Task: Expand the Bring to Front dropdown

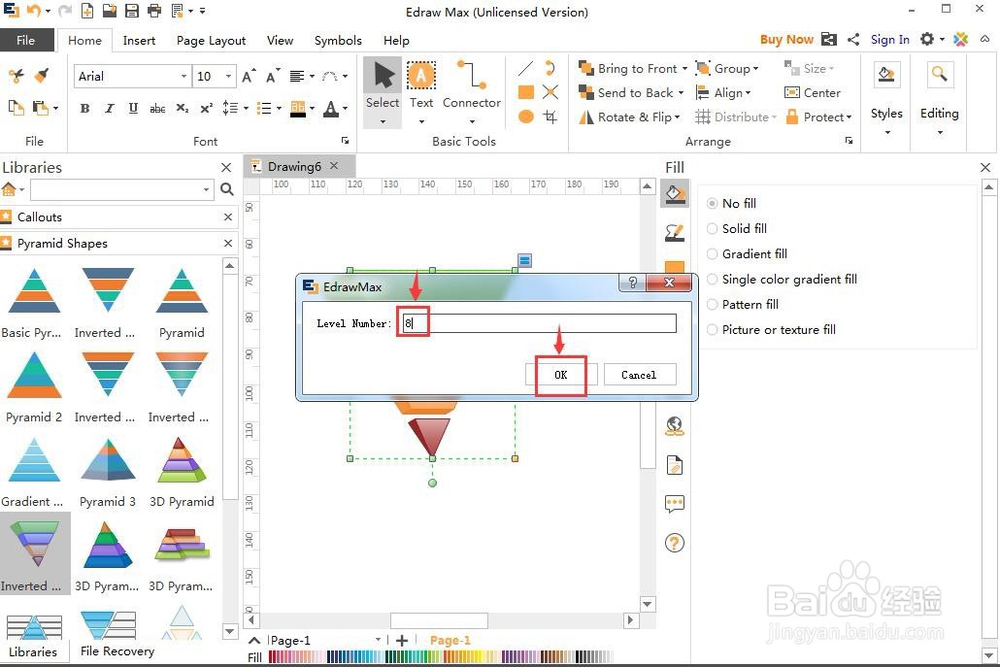Action: 685,68
